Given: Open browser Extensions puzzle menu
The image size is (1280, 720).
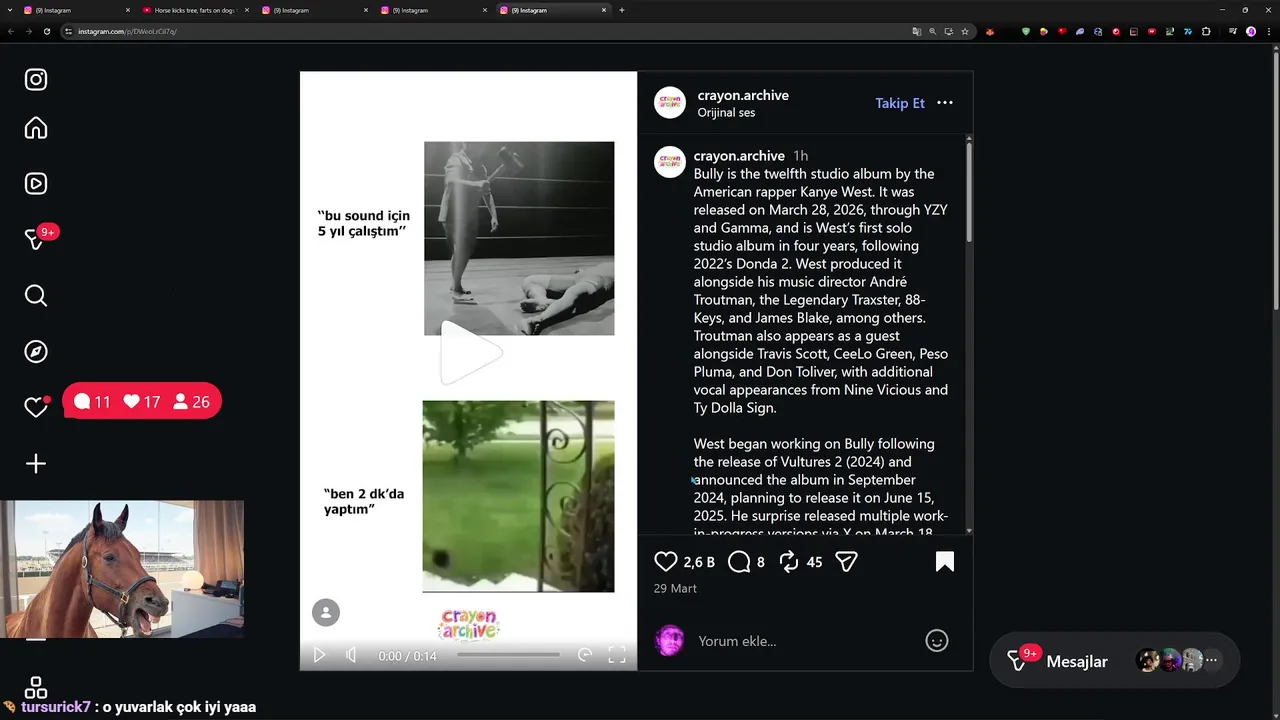Looking at the screenshot, I should 1206,31.
